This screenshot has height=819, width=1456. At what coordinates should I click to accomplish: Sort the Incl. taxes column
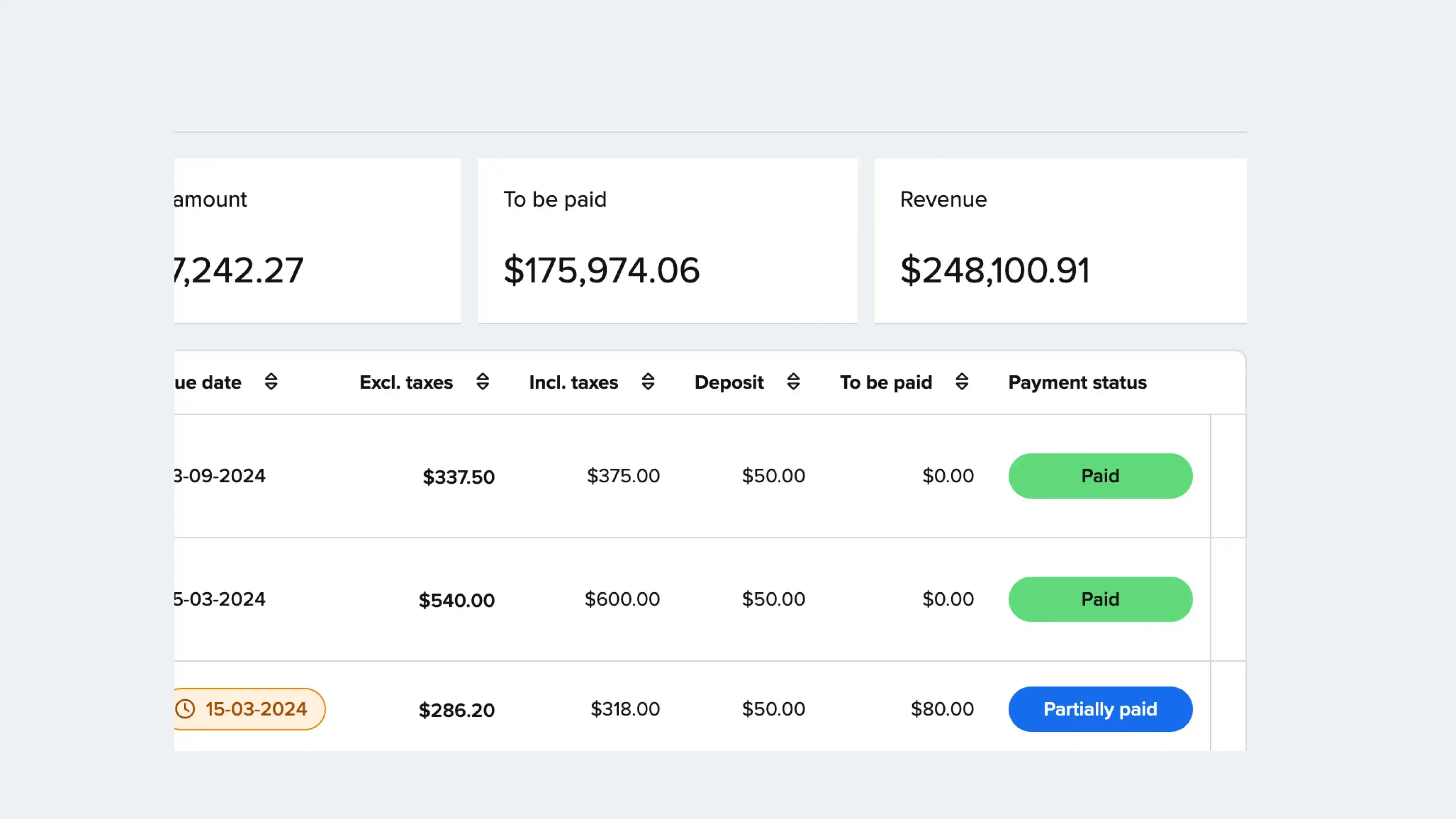648,382
